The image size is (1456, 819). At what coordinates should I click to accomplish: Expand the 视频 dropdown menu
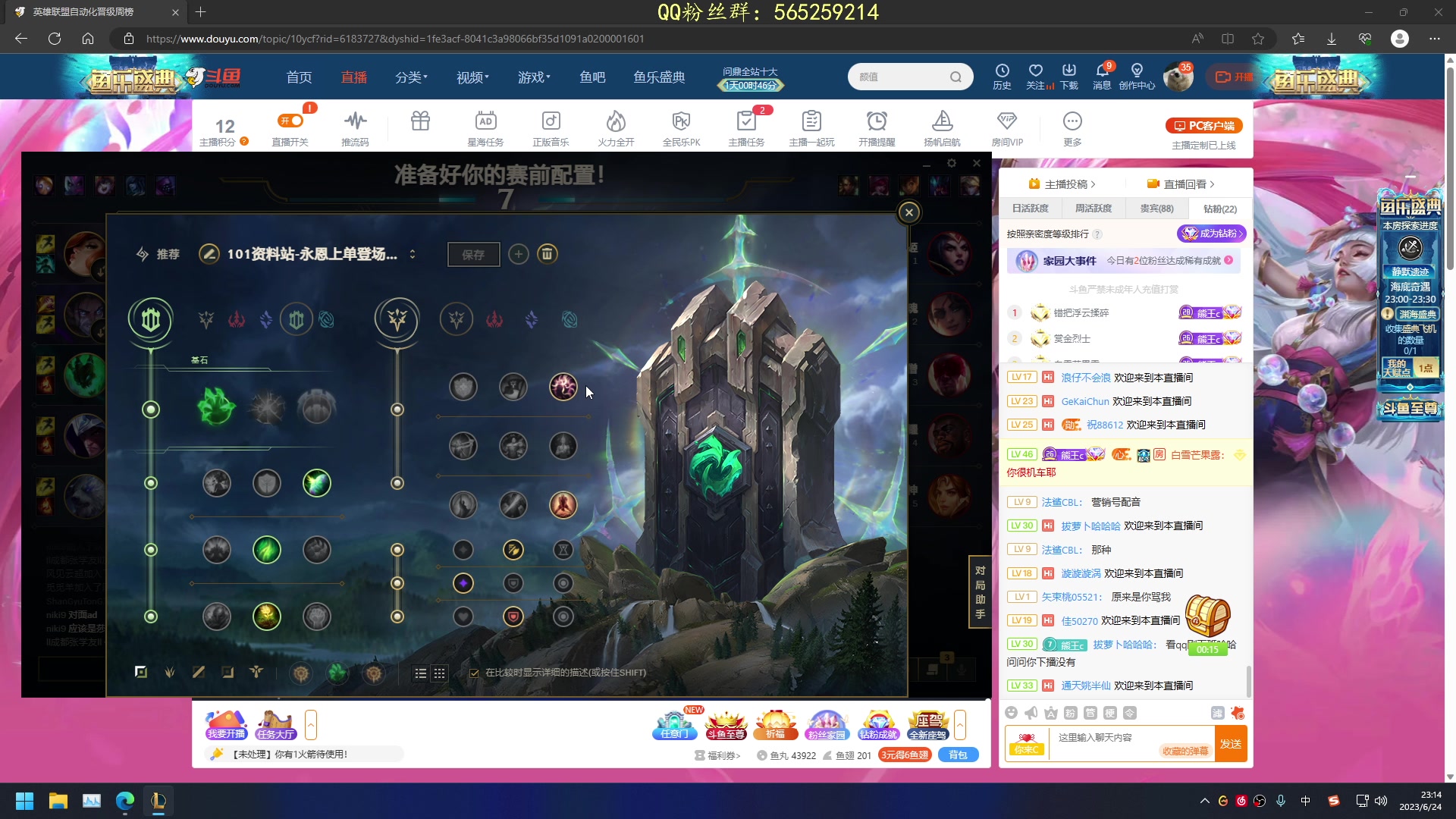click(472, 77)
